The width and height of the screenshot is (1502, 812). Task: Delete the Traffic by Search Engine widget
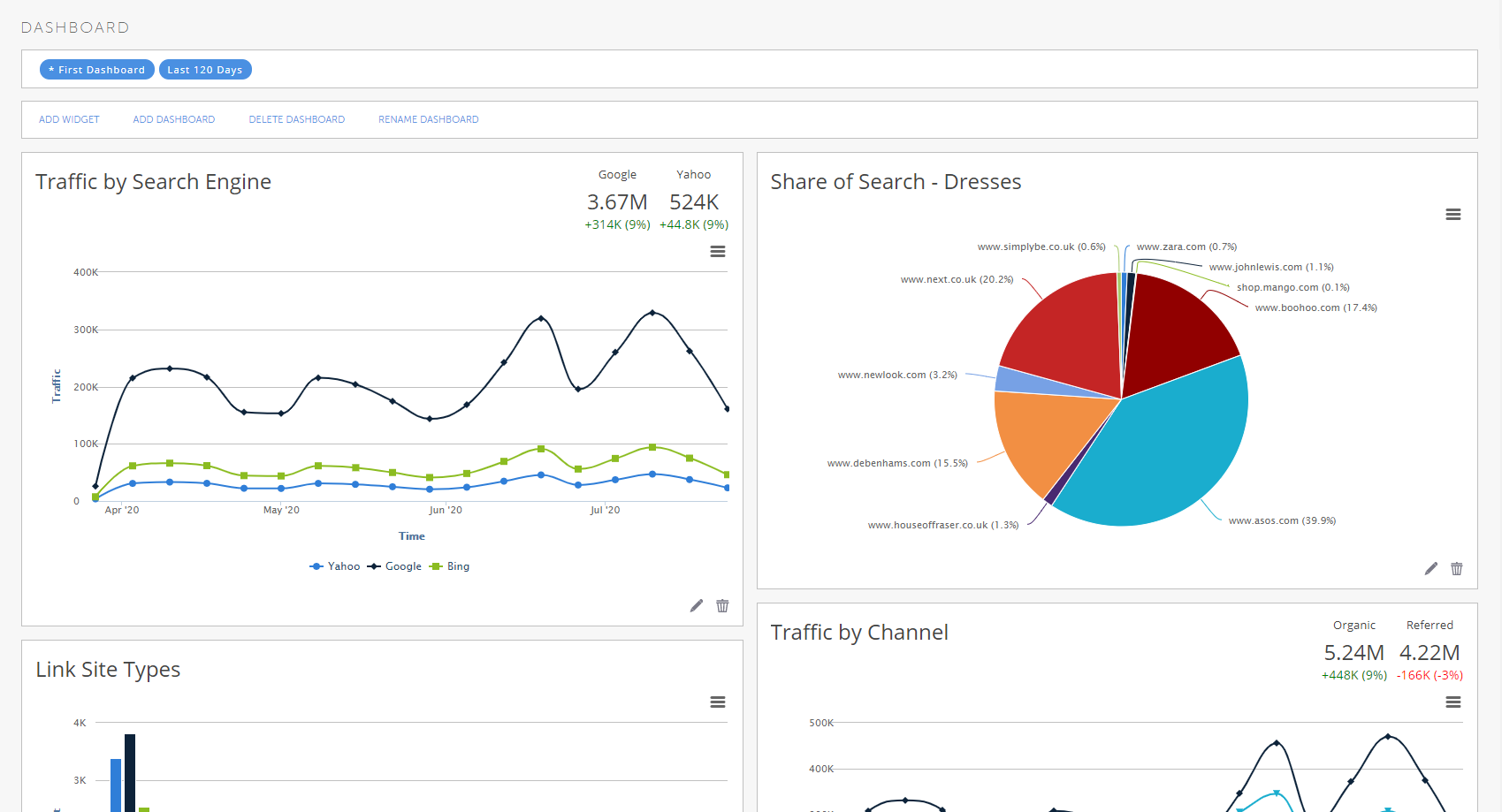(722, 606)
